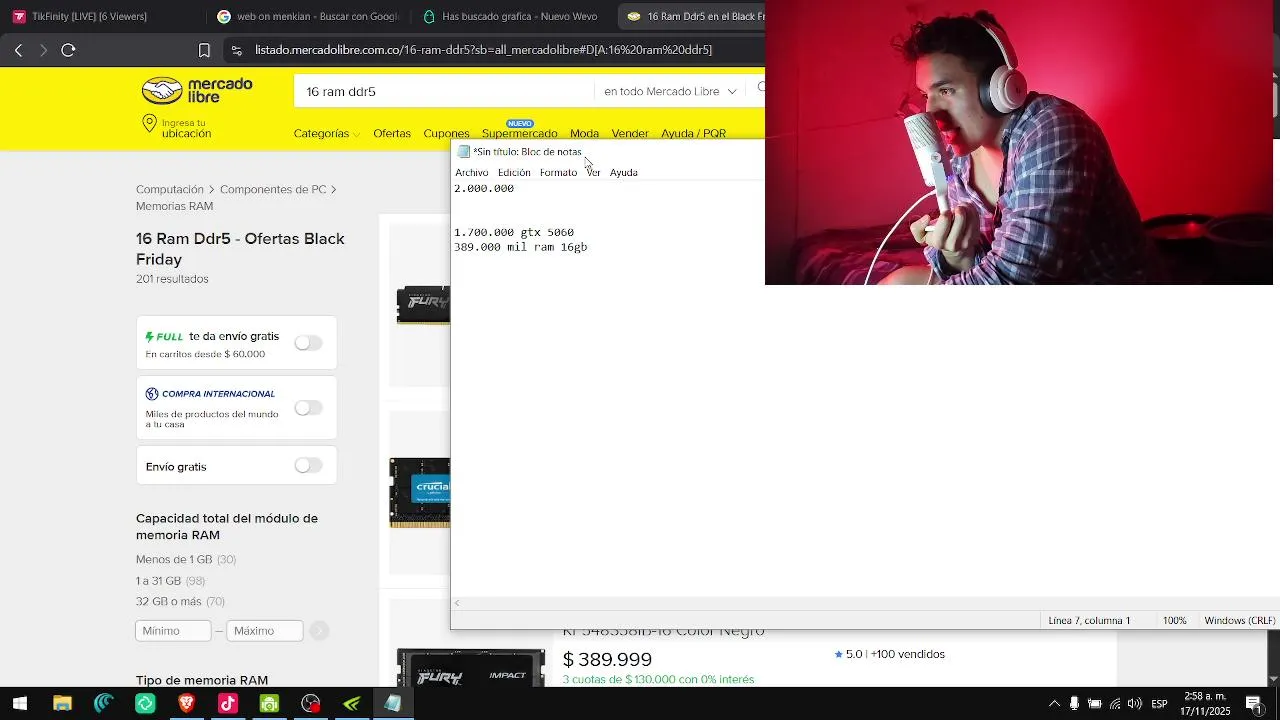Turn on the Envío gratis filter
The height and width of the screenshot is (720, 1280).
tap(308, 466)
